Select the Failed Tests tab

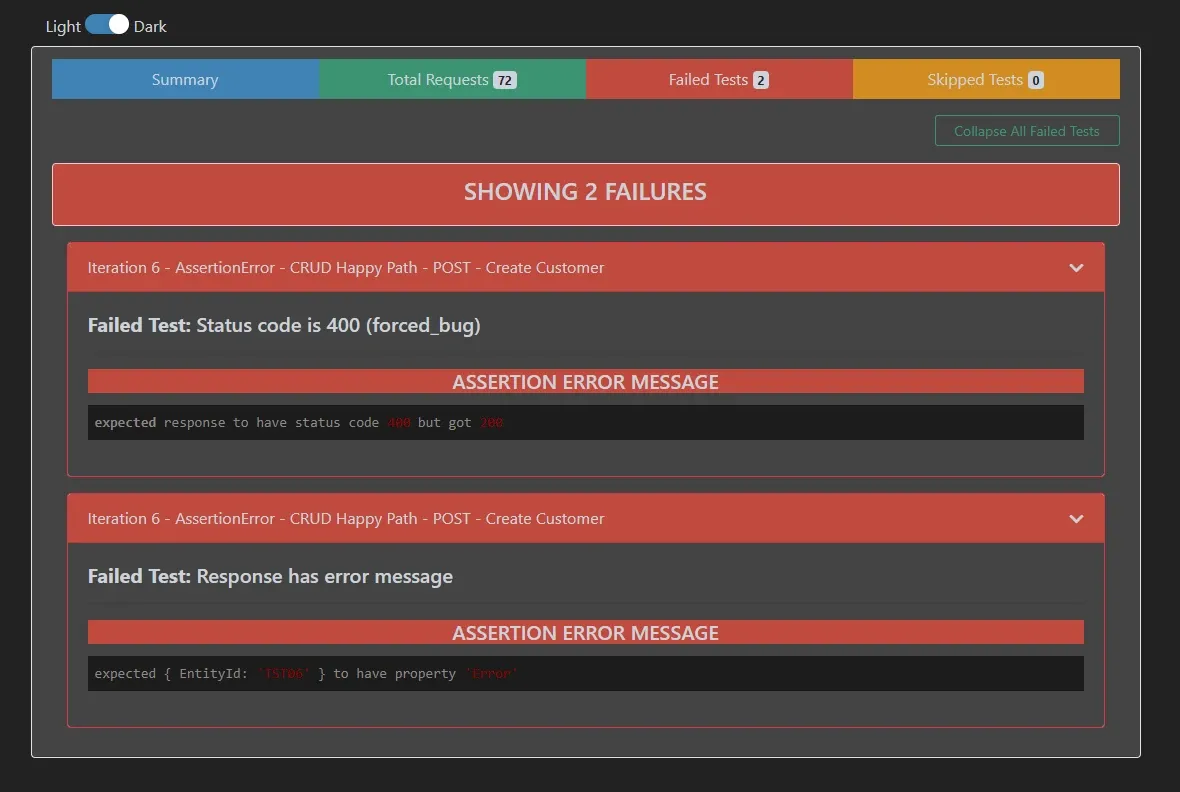point(707,79)
